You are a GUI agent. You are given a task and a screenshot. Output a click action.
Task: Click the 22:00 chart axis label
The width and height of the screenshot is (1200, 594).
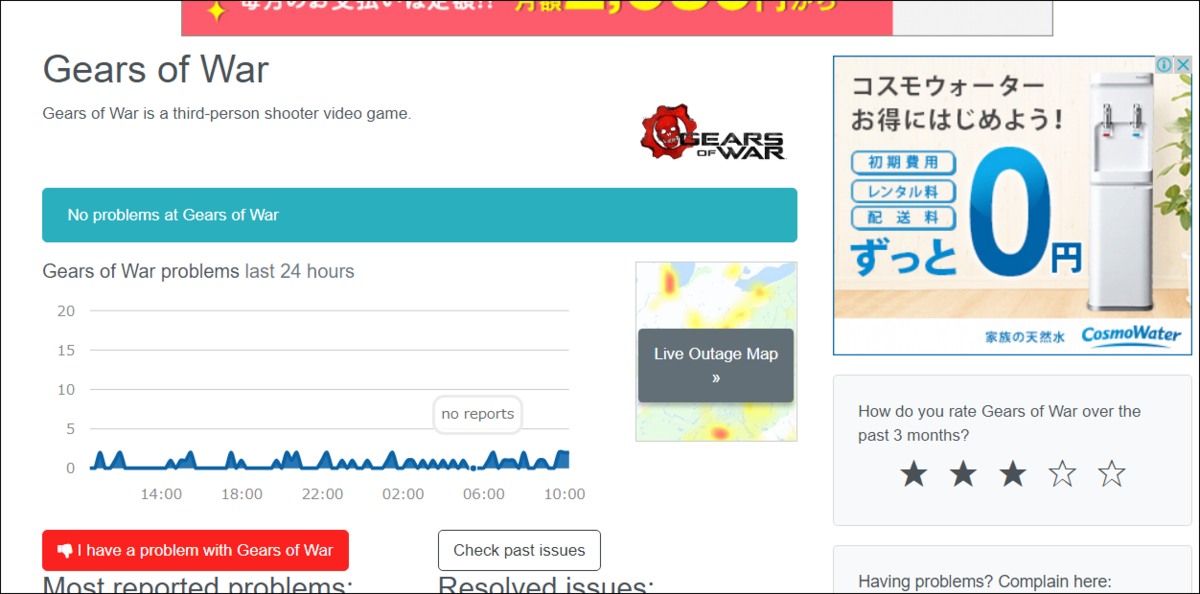tap(322, 494)
